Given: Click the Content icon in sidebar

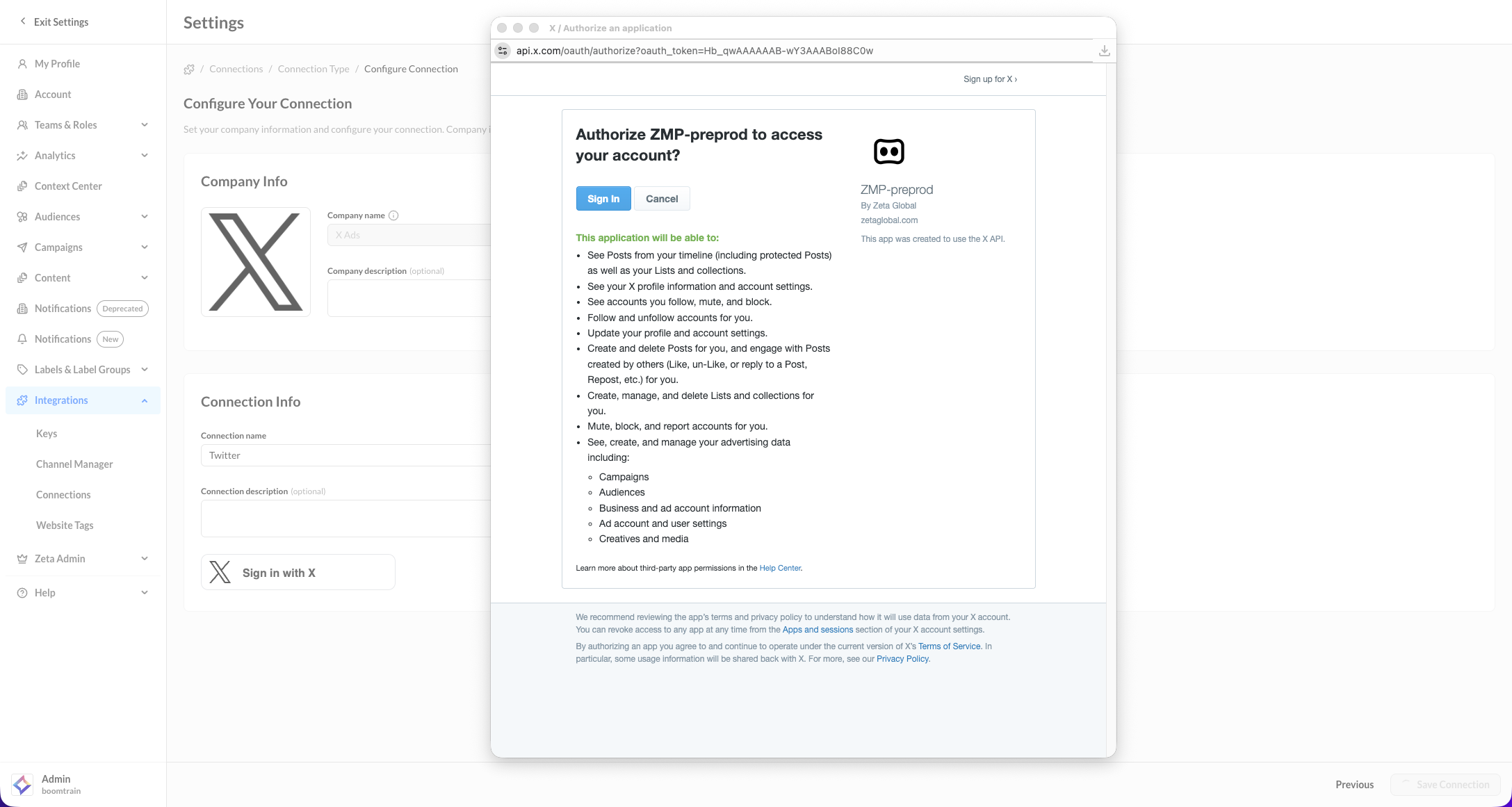Looking at the screenshot, I should click(x=22, y=278).
